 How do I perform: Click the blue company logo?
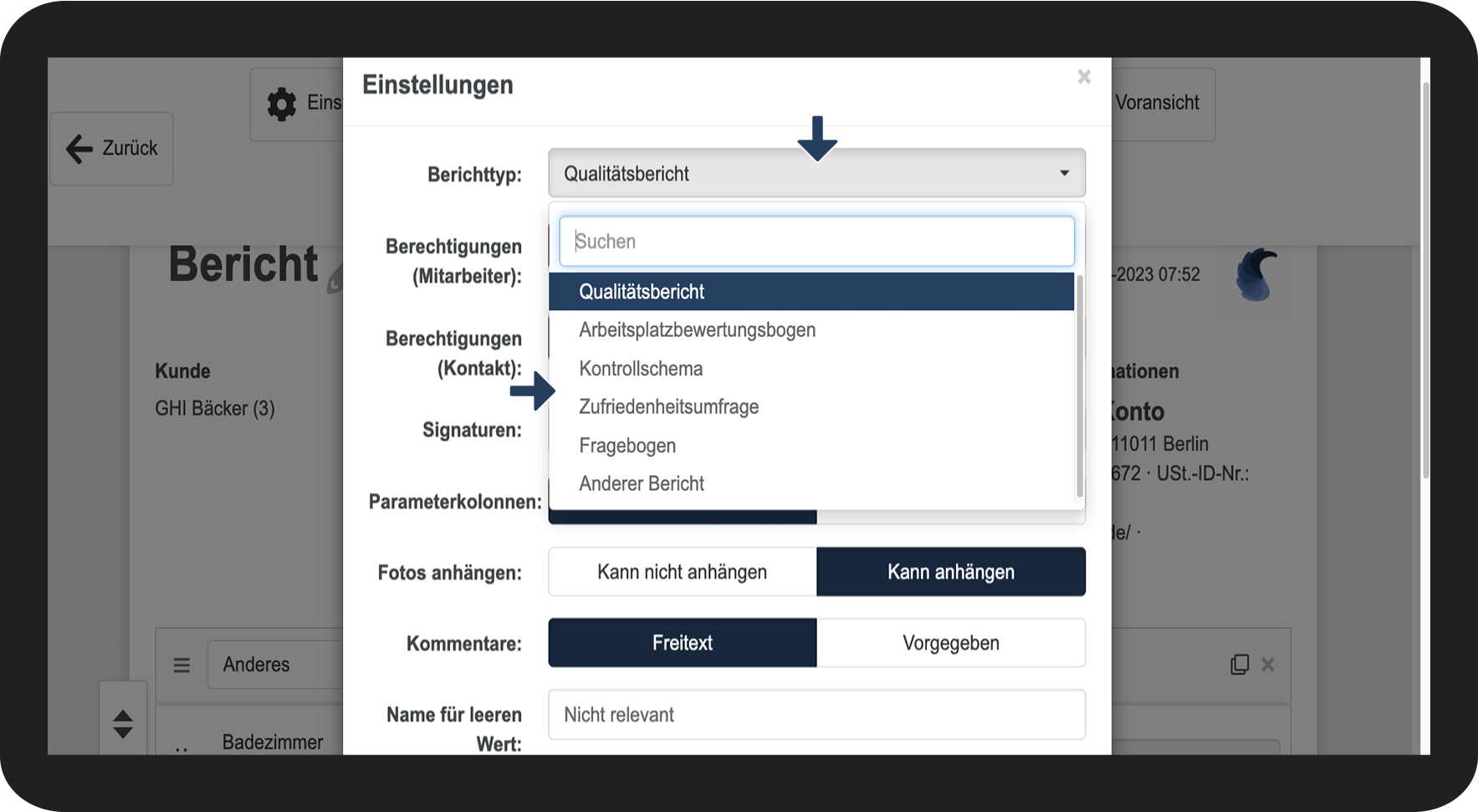pyautogui.click(x=1256, y=274)
